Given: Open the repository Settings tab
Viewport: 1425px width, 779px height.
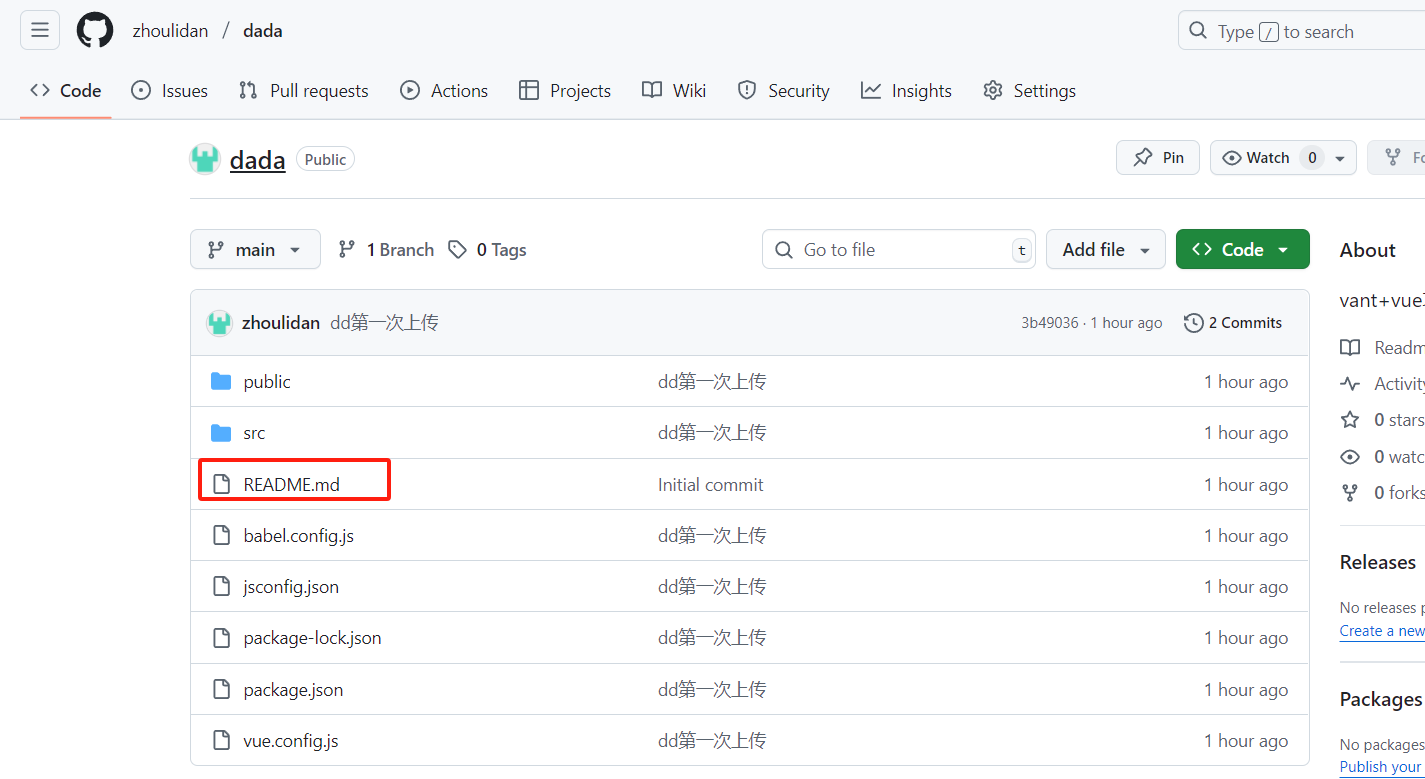Looking at the screenshot, I should 1030,91.
